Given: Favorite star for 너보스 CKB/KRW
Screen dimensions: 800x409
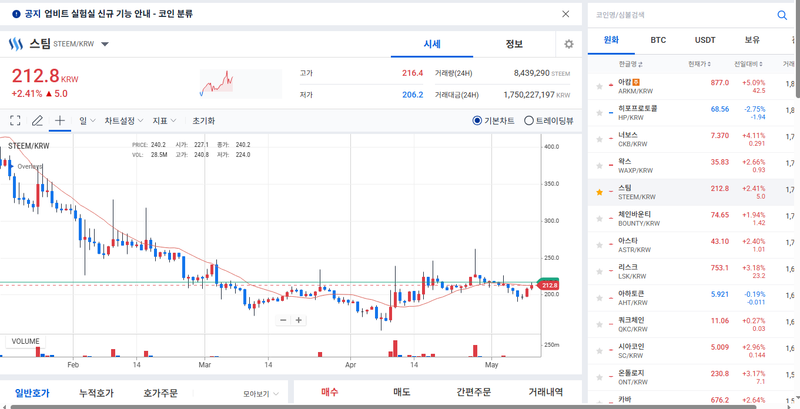Looking at the screenshot, I should point(599,139).
